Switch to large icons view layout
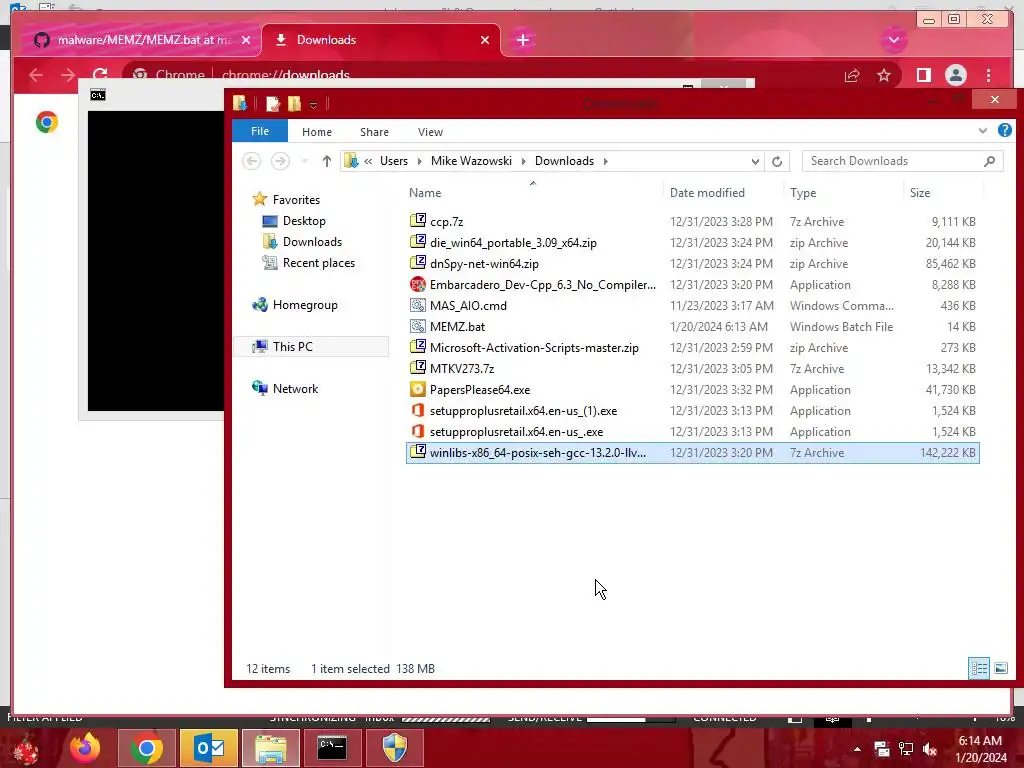The image size is (1024, 768). [1000, 668]
